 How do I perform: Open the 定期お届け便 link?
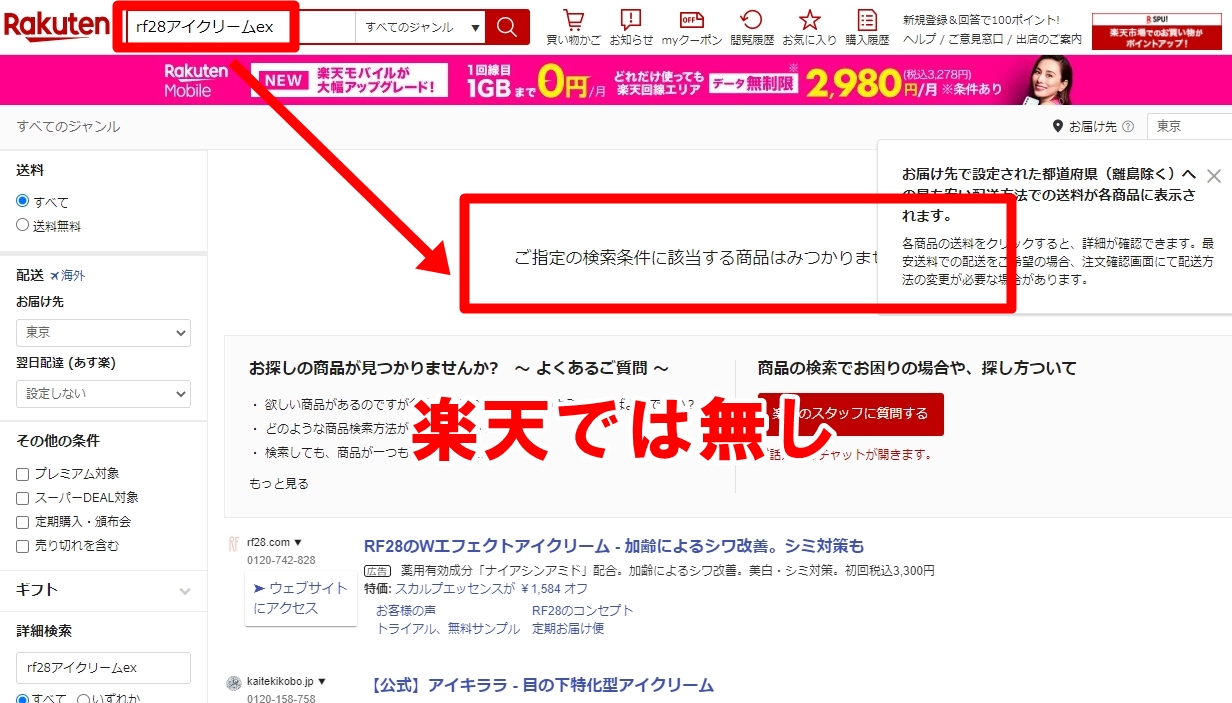point(568,629)
